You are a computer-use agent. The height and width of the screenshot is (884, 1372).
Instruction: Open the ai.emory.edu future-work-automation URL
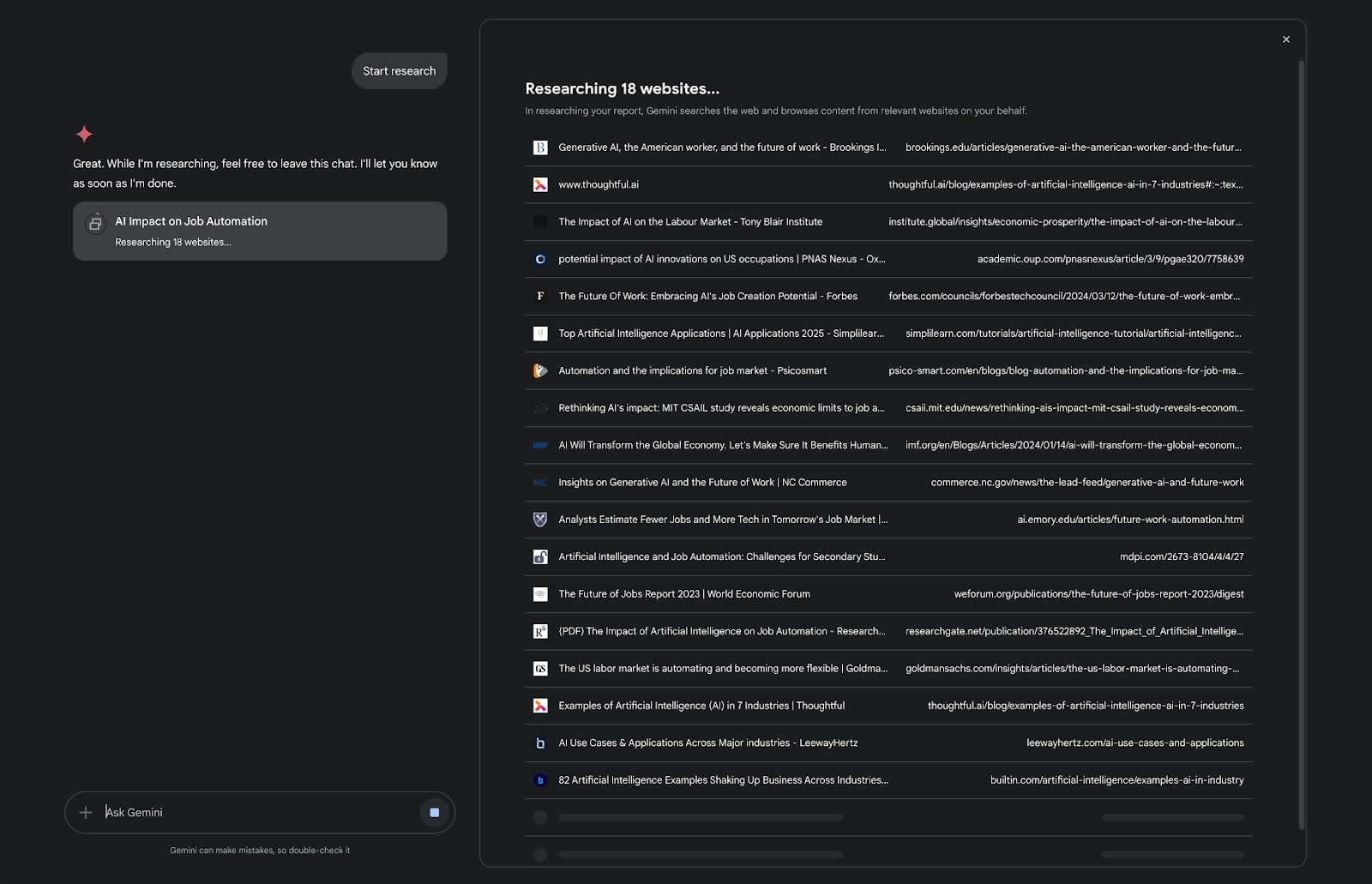[1130, 520]
